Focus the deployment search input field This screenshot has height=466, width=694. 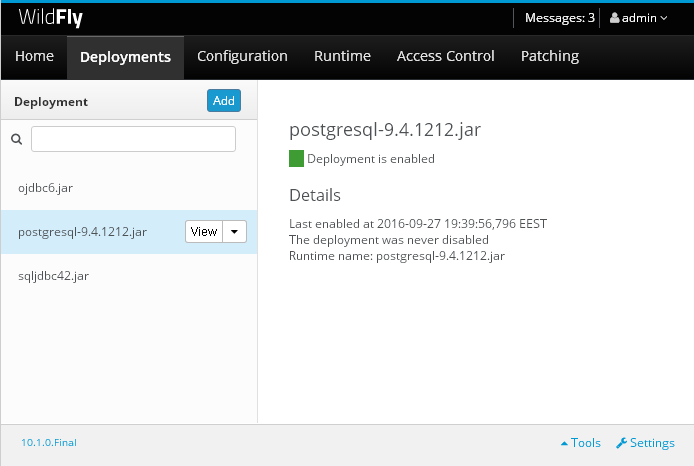click(133, 139)
